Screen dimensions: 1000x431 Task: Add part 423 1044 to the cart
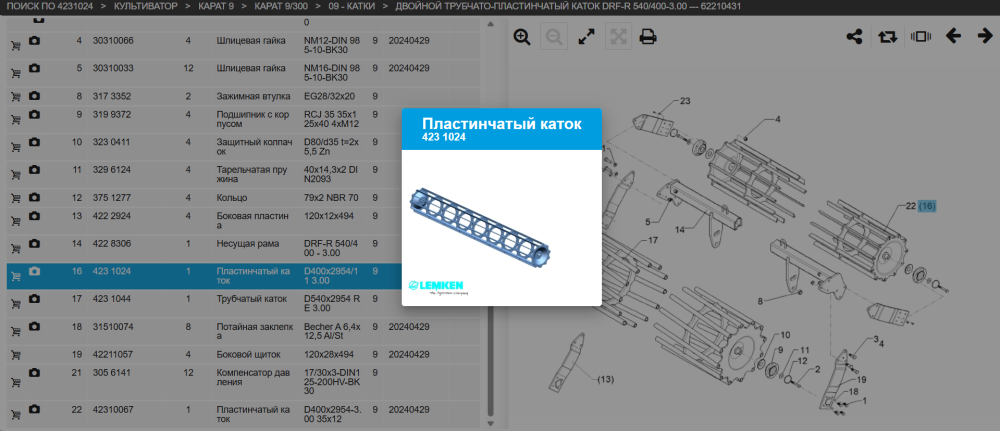click(16, 304)
